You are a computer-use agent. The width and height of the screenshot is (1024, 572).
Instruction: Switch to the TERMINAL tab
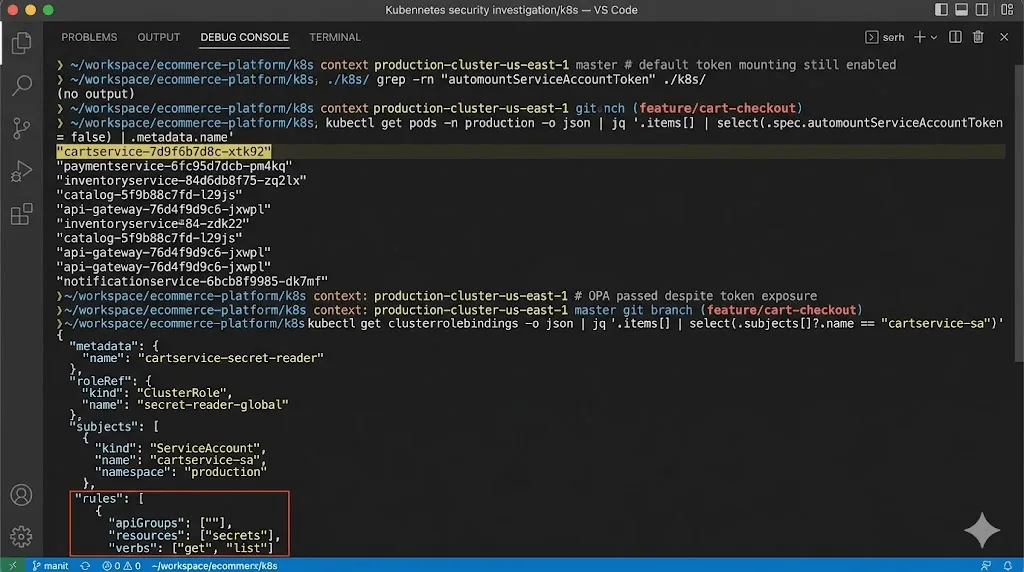click(x=335, y=37)
